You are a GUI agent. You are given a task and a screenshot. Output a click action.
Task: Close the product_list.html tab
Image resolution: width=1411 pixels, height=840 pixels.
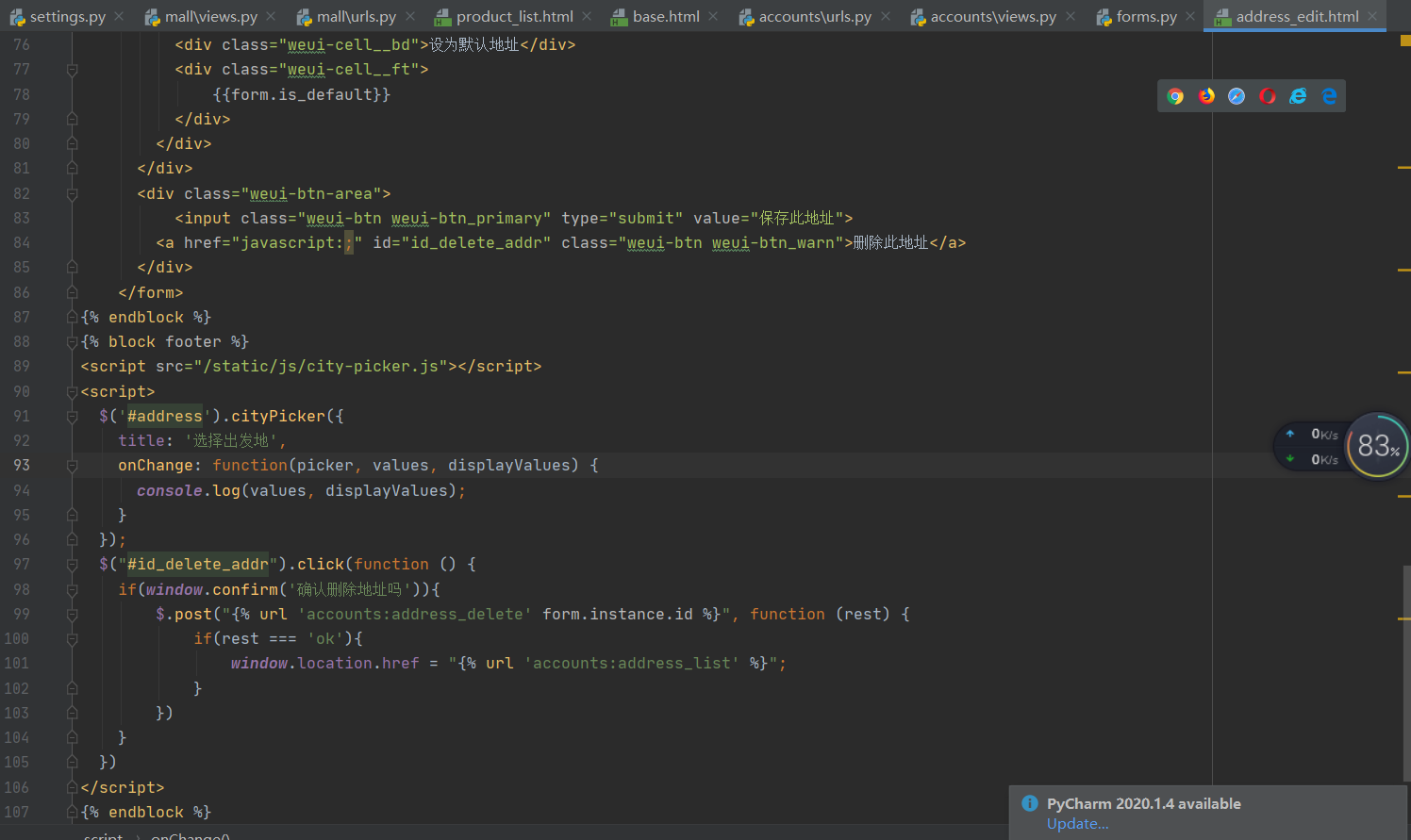(587, 16)
